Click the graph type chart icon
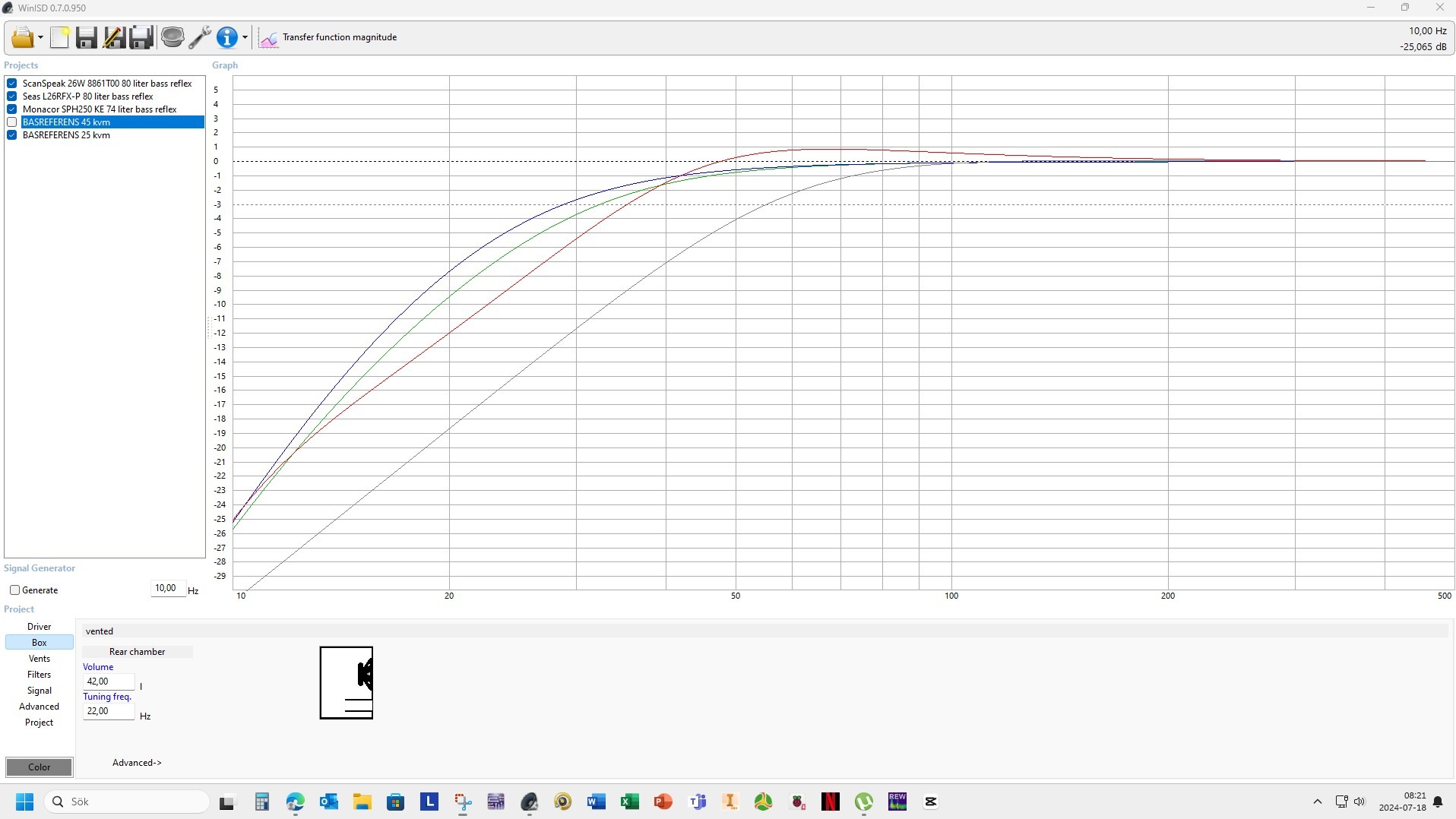The image size is (1456, 819). [x=268, y=38]
